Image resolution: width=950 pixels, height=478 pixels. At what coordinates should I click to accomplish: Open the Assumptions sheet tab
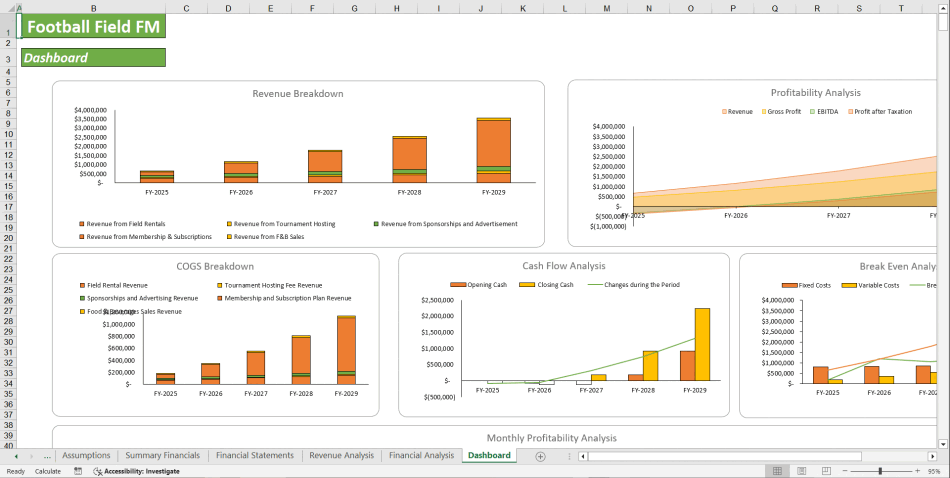pos(86,456)
